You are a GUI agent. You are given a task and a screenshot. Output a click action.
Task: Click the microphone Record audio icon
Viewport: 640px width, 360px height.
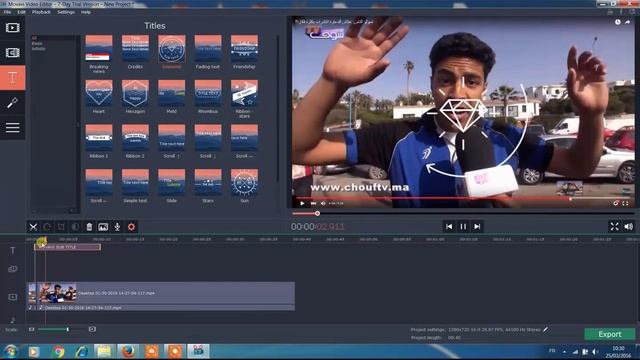[117, 227]
